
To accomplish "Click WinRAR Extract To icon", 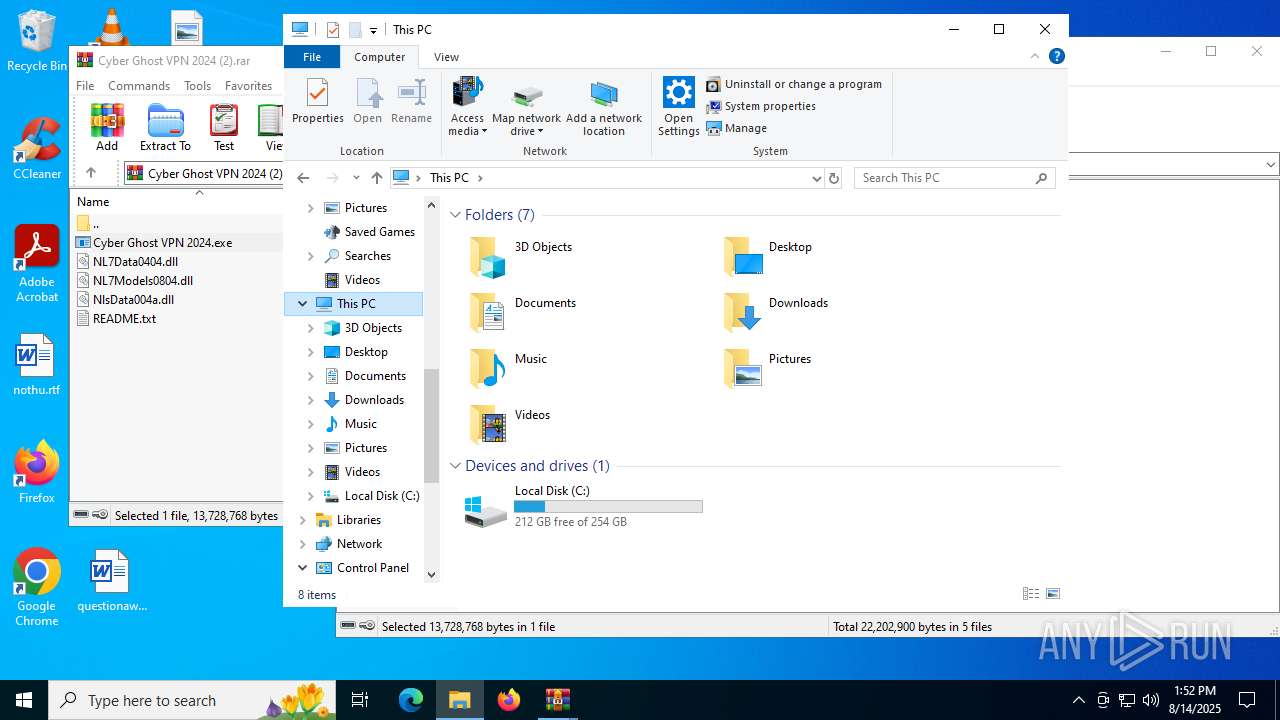I will pyautogui.click(x=165, y=127).
